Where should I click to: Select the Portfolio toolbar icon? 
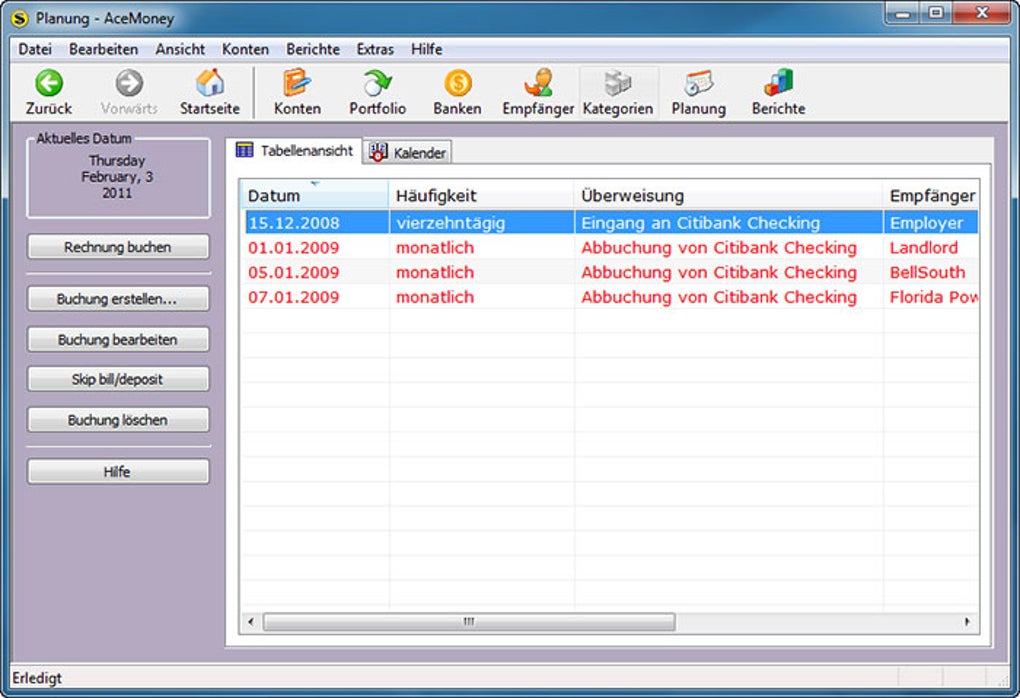377,90
